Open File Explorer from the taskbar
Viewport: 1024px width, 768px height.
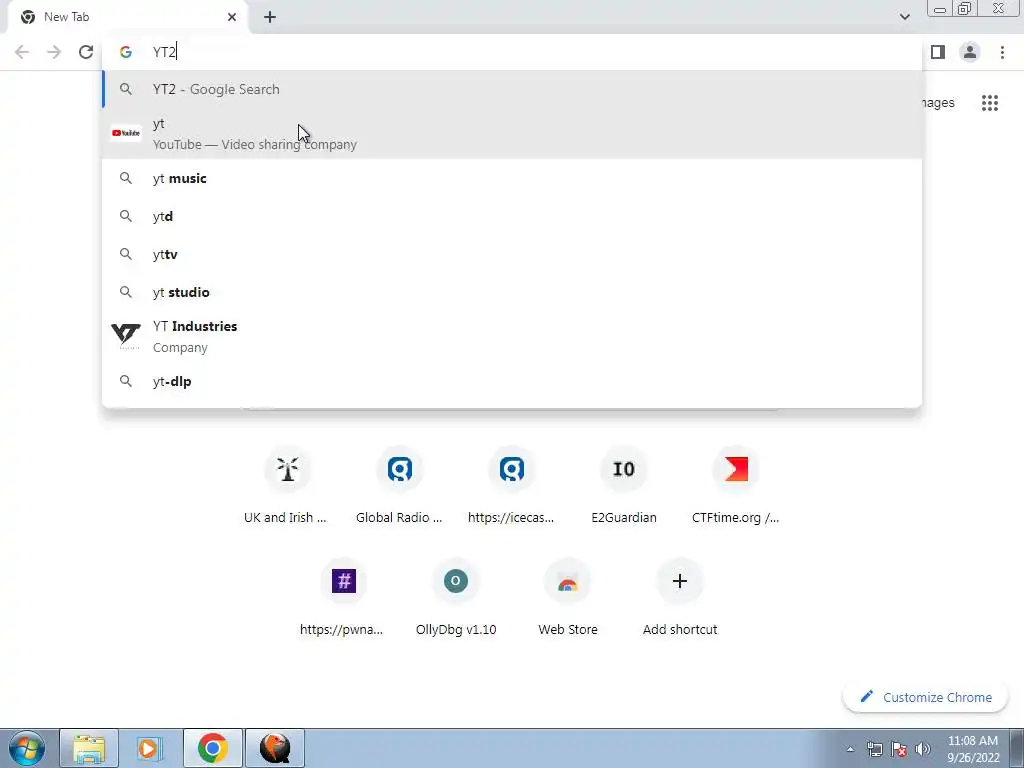pyautogui.click(x=89, y=748)
